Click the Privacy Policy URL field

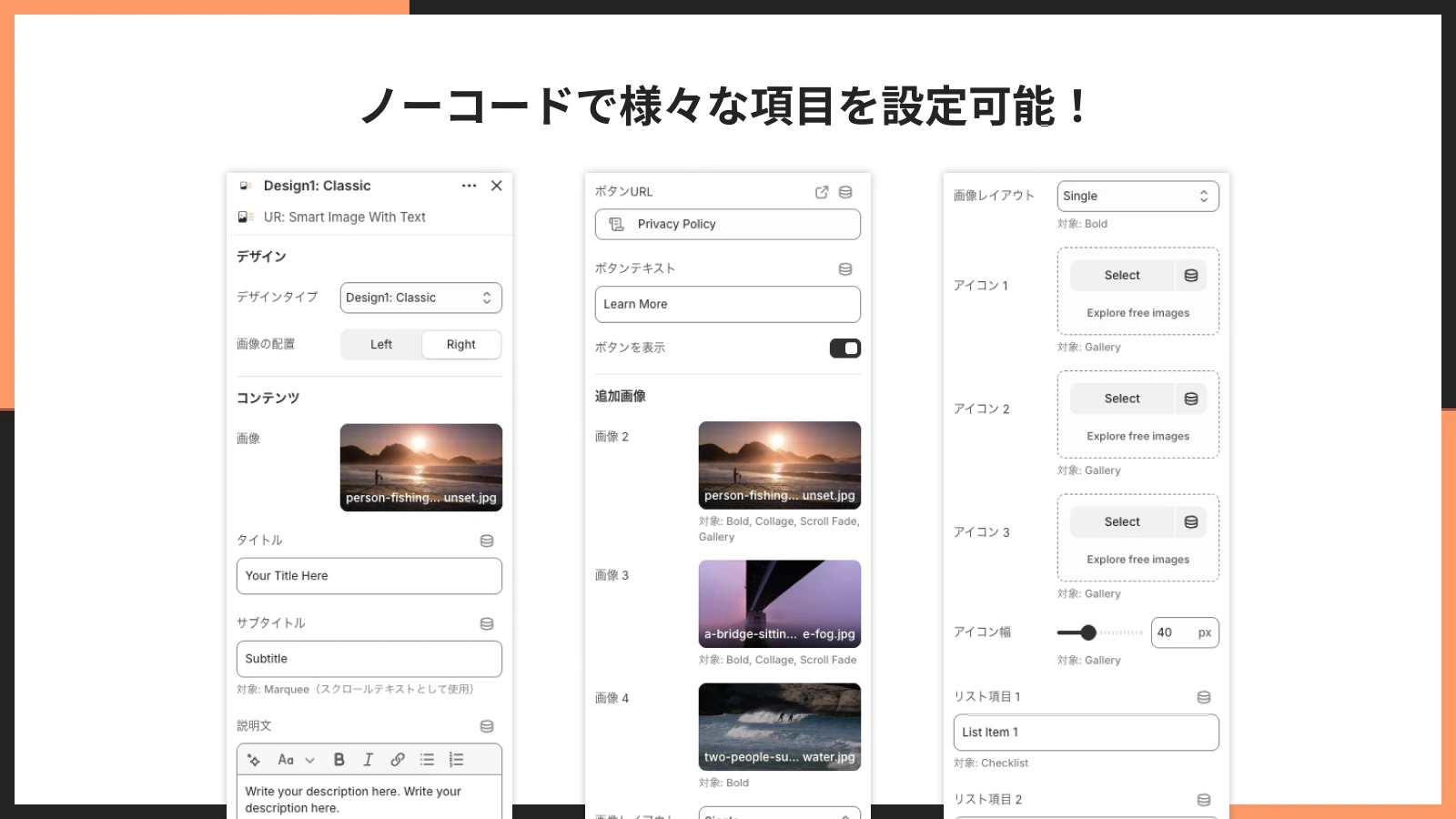pyautogui.click(x=728, y=225)
